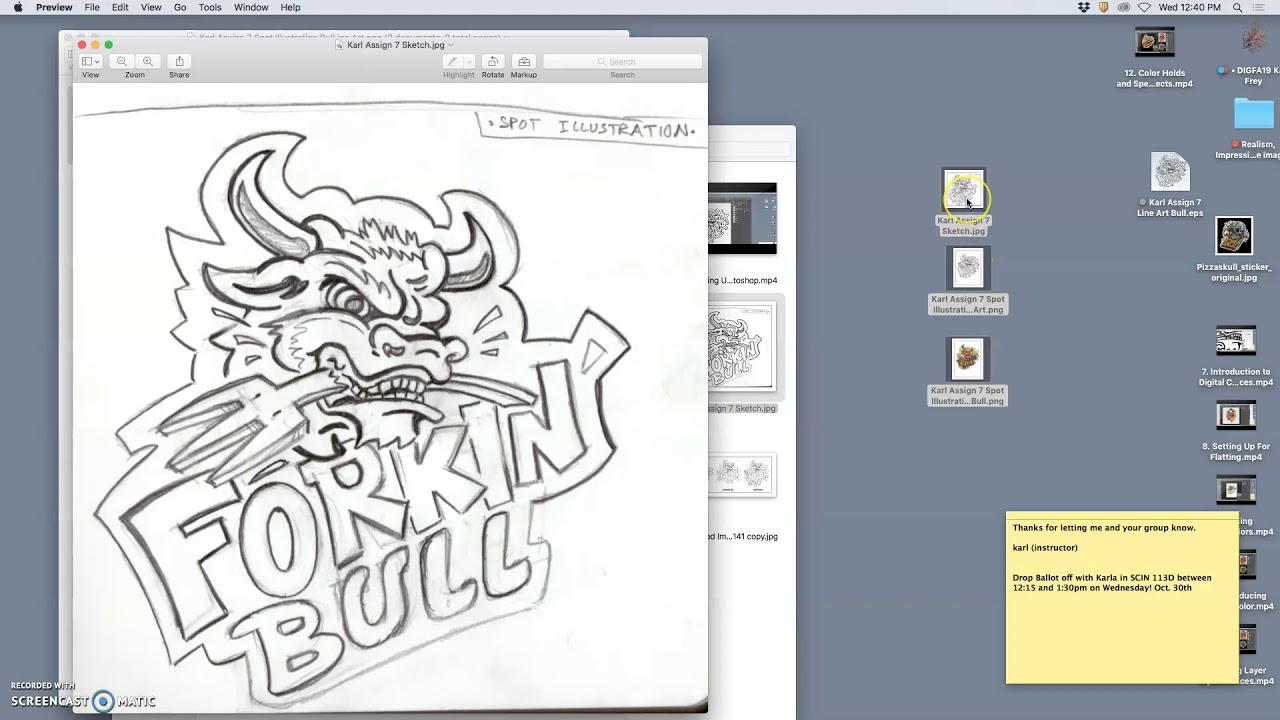The height and width of the screenshot is (720, 1280).
Task: Click the video thumbnail in the Finder window behind
Action: [742, 219]
